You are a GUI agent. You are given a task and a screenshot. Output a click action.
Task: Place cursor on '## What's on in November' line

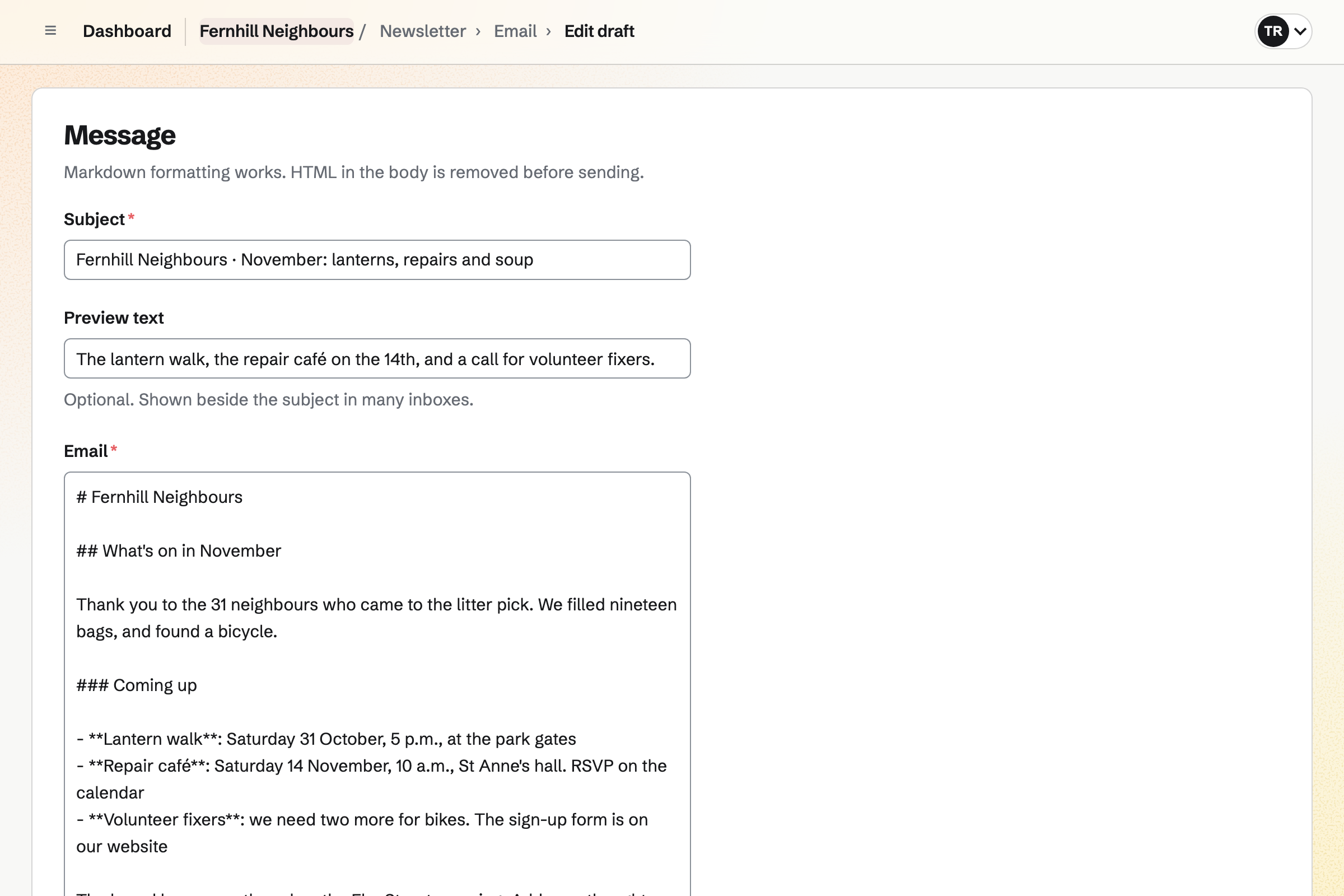coord(179,551)
